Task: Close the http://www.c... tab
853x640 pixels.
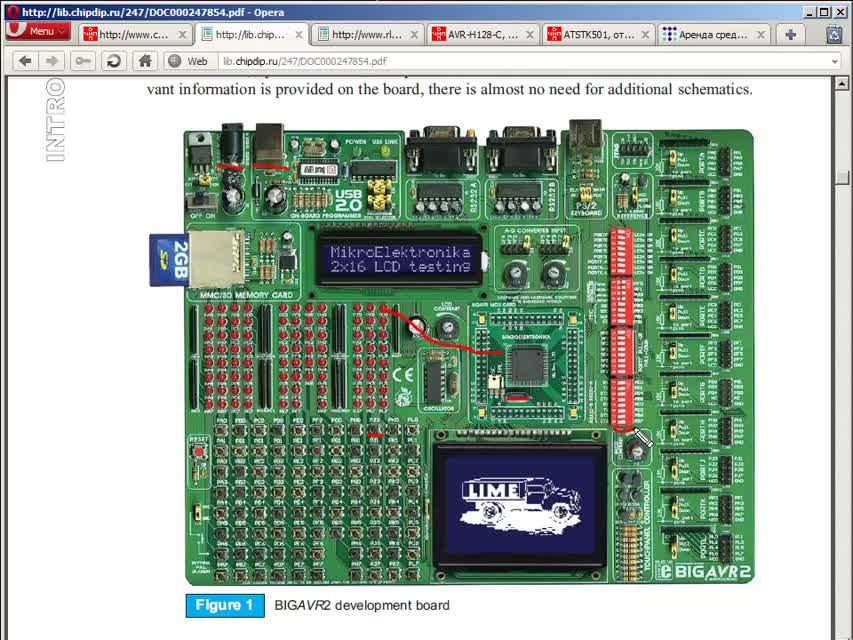Action: coord(182,34)
